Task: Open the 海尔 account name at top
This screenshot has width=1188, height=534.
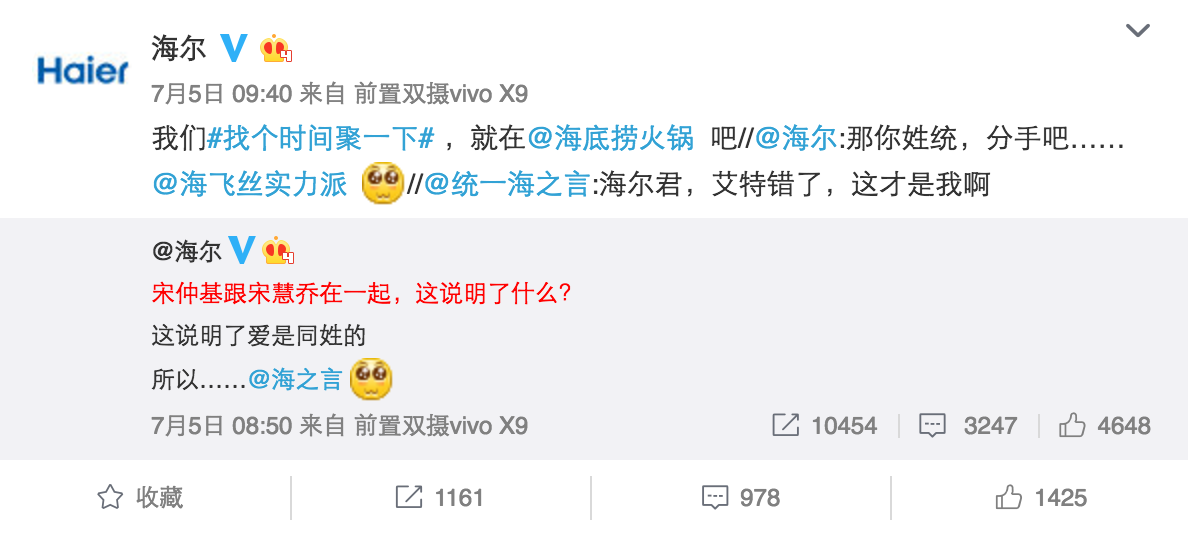Action: (178, 49)
